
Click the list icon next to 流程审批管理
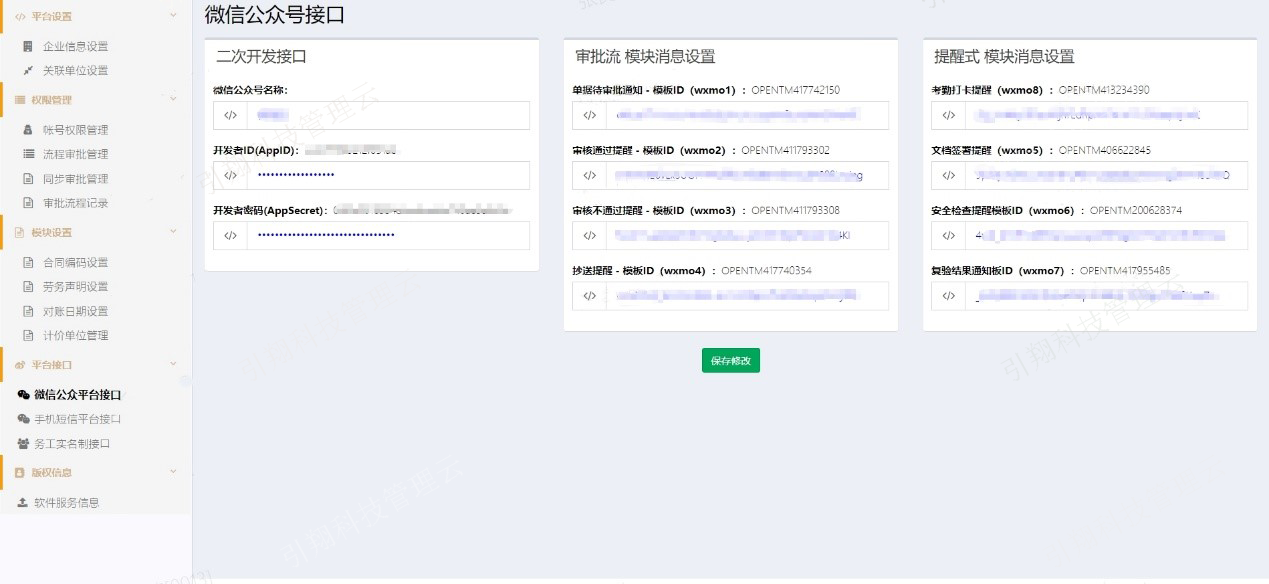[28, 154]
